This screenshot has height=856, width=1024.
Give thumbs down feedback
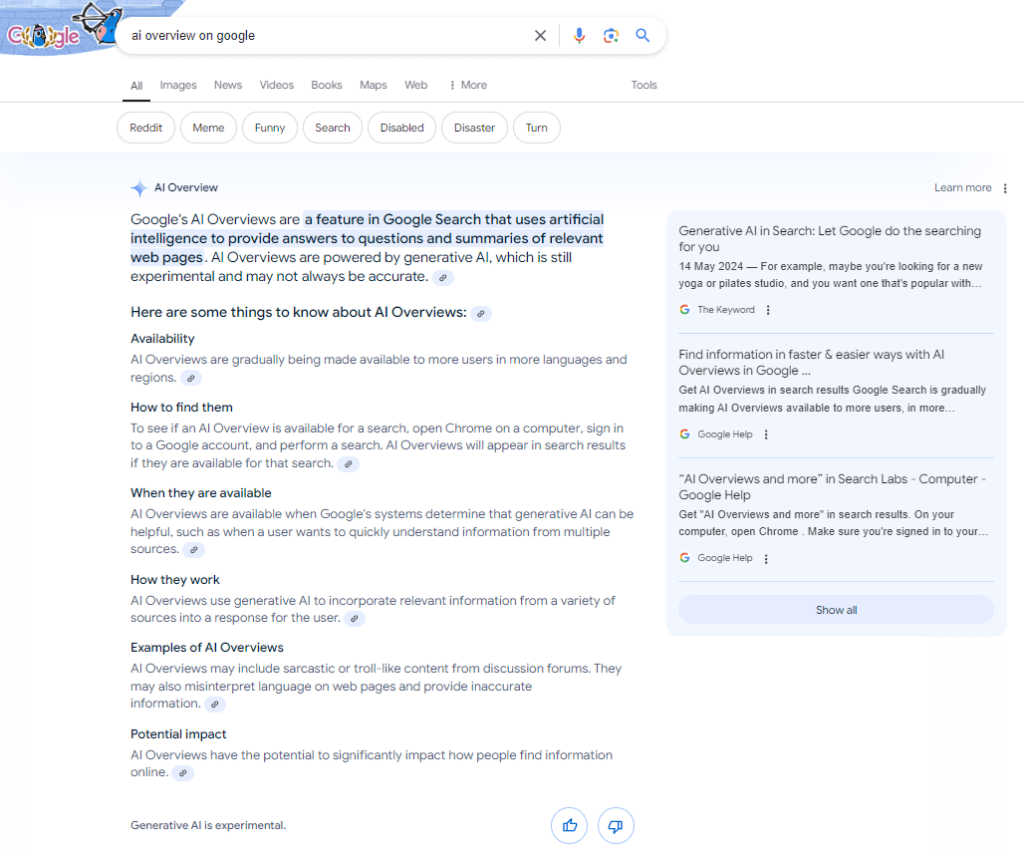tap(615, 826)
